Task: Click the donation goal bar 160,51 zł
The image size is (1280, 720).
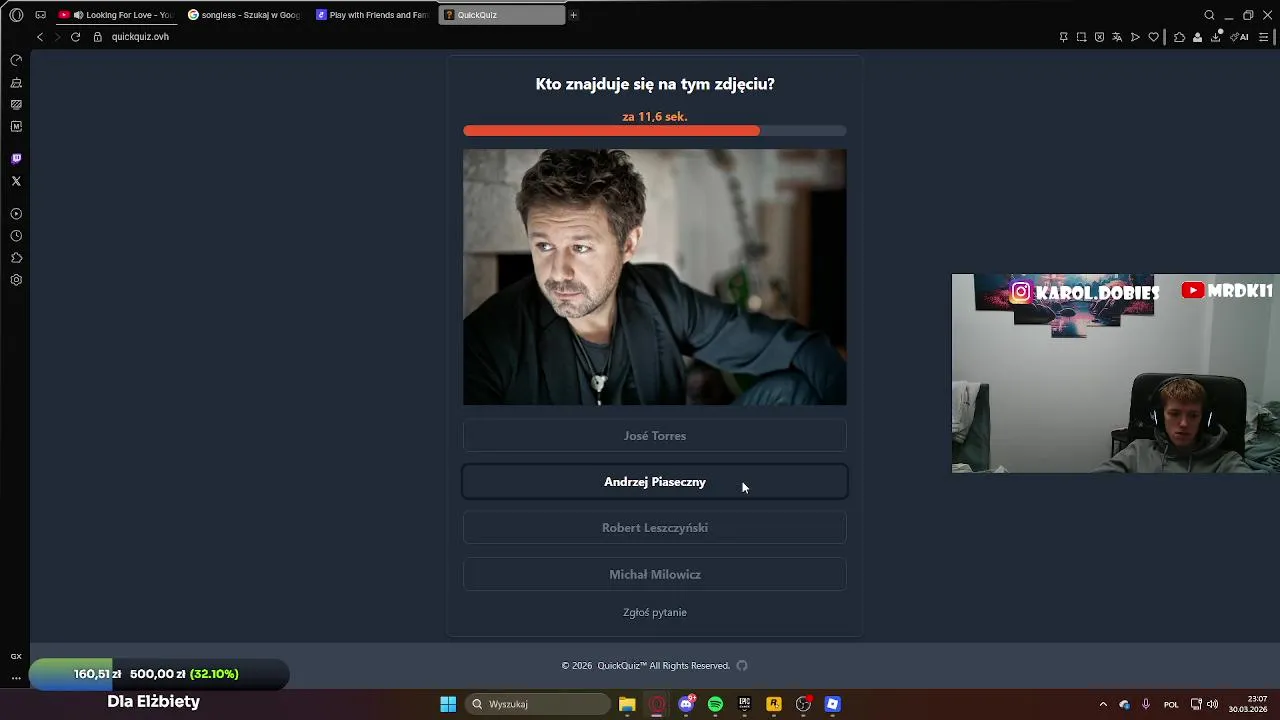Action: (x=160, y=674)
